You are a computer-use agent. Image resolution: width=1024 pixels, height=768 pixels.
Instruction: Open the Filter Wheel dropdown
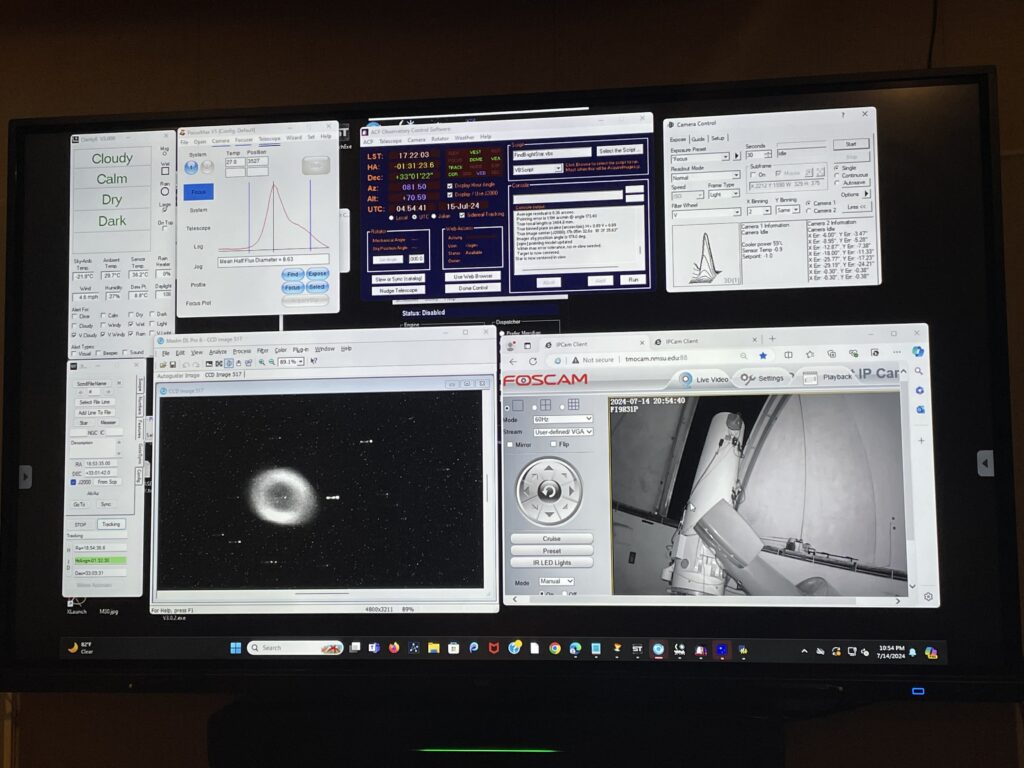(x=707, y=213)
